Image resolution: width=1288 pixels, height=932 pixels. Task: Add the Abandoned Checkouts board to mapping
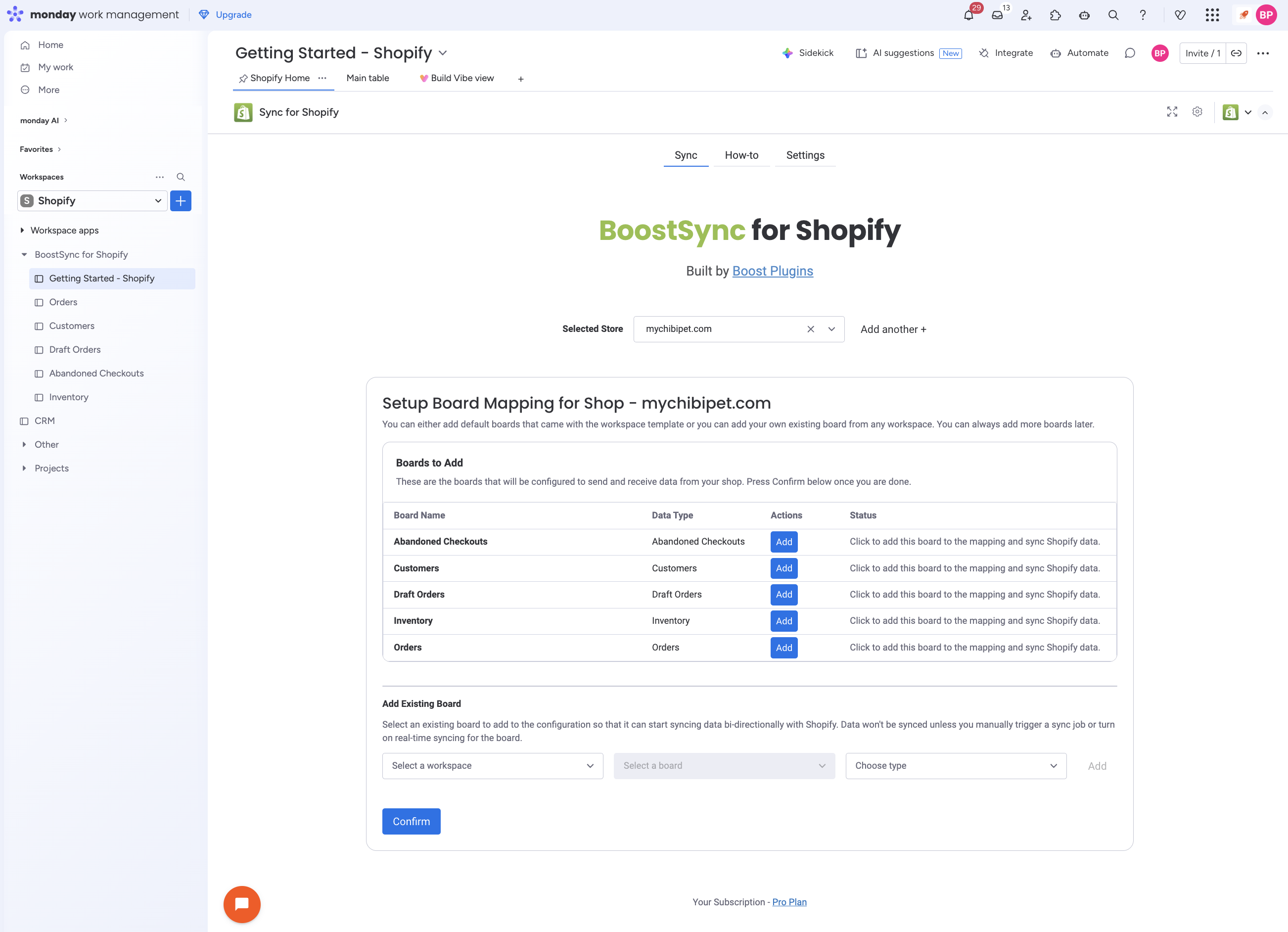783,542
